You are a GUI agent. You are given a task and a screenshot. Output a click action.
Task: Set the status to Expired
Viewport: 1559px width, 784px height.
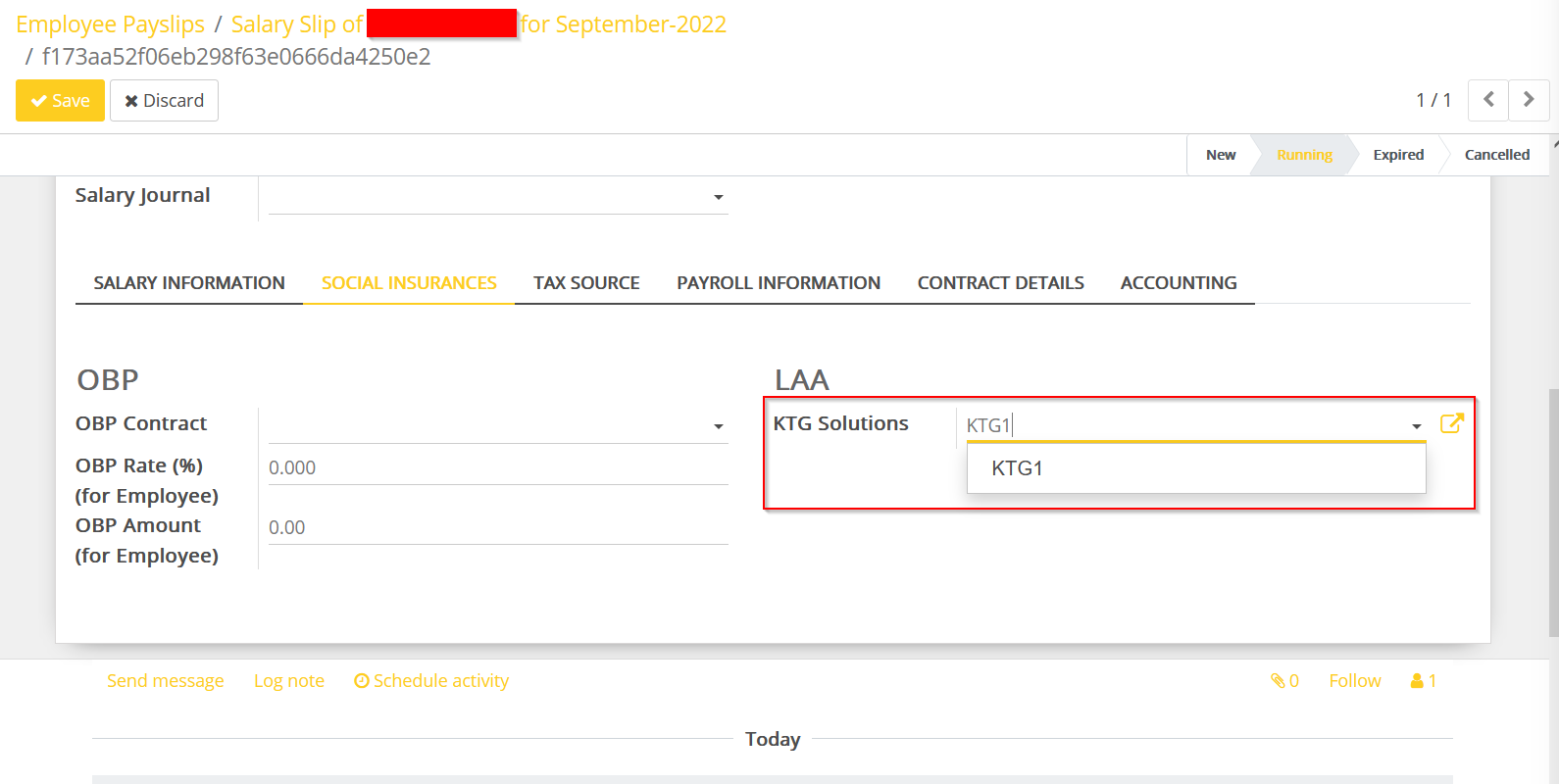[x=1397, y=155]
